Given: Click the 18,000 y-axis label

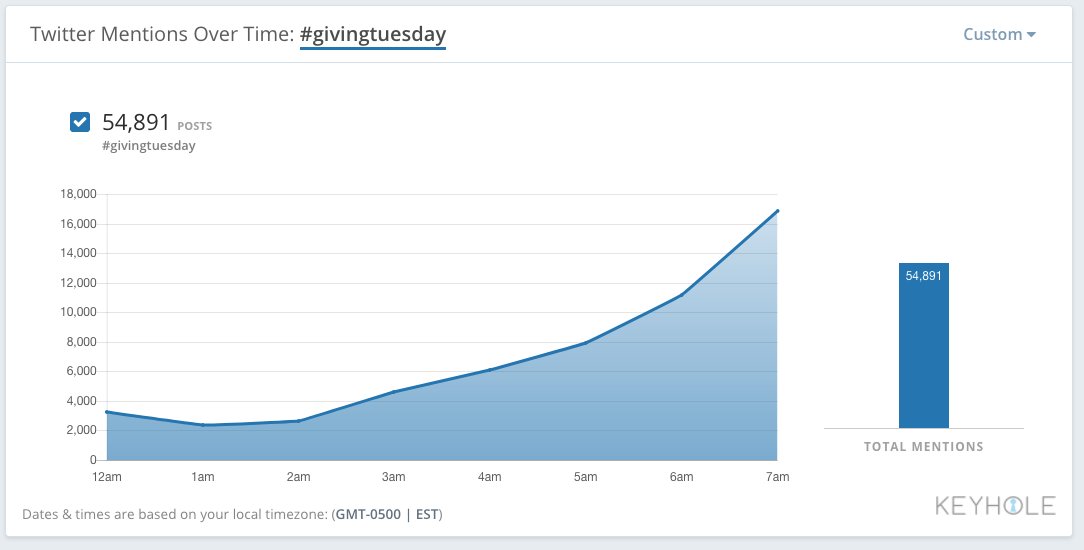Looking at the screenshot, I should point(77,194).
